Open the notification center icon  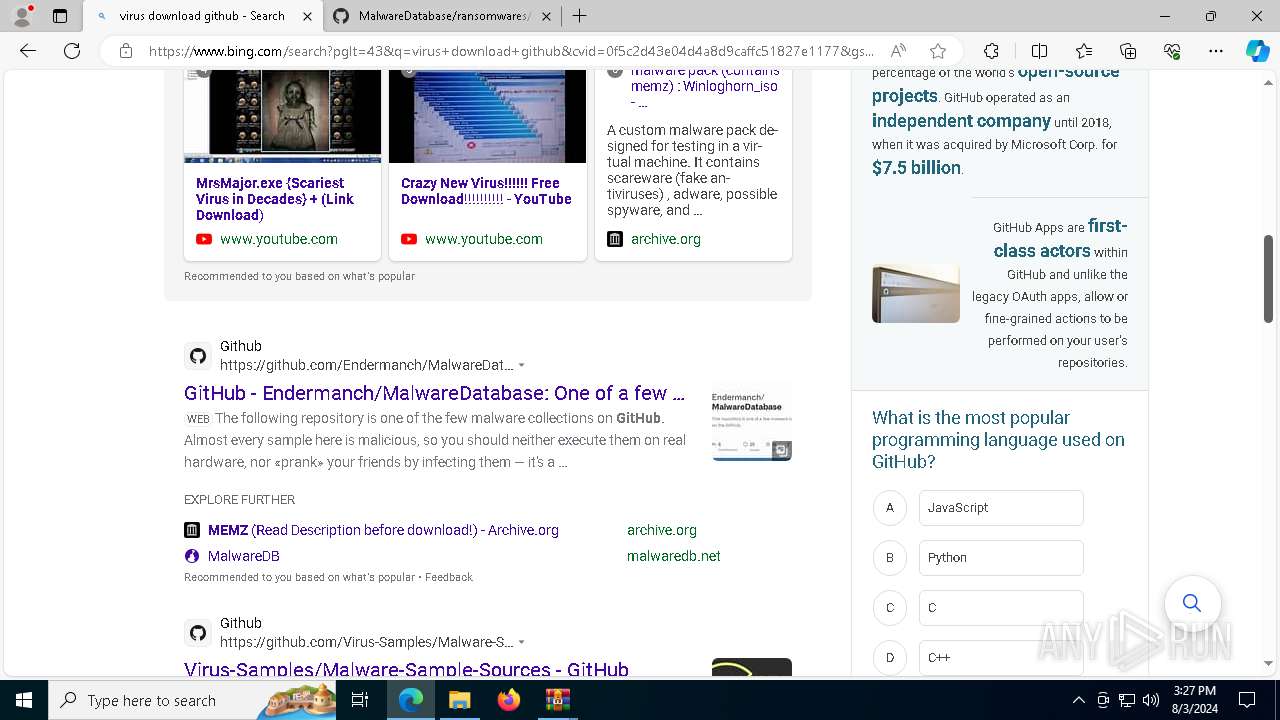1247,700
